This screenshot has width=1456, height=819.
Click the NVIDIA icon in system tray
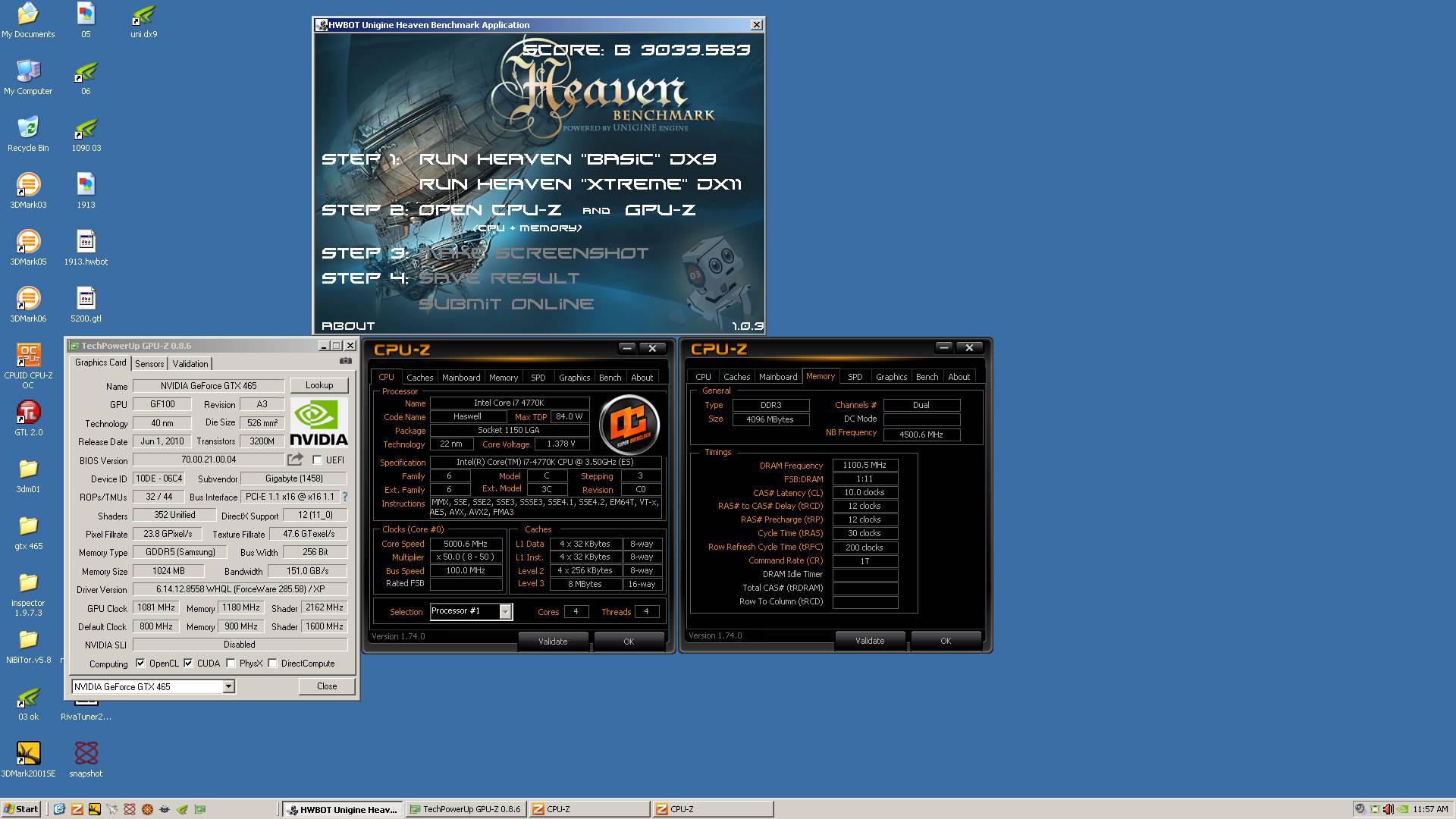[x=1403, y=809]
